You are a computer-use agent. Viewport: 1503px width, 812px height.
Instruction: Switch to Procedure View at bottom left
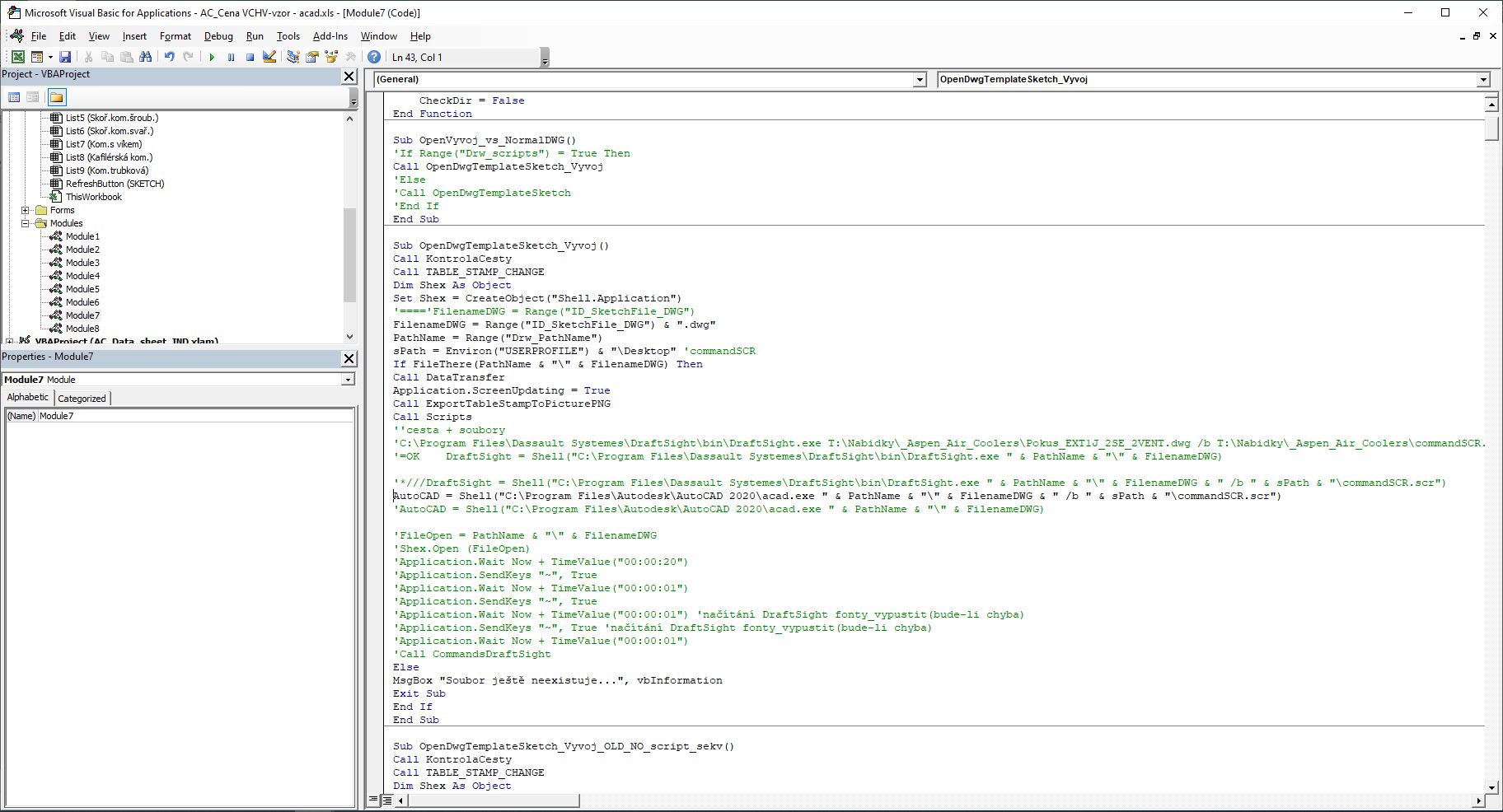click(x=374, y=800)
